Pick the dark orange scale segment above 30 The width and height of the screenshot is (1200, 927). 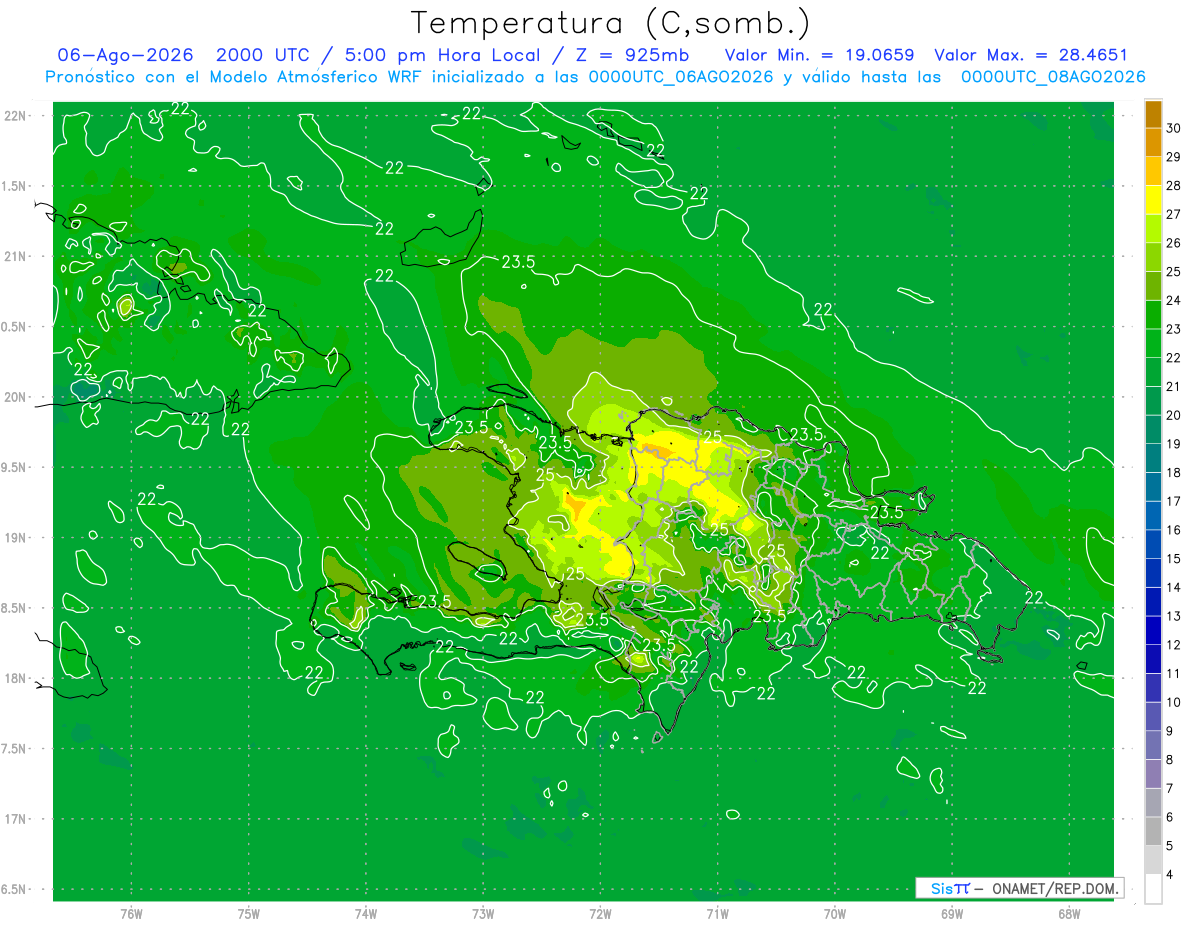(1153, 114)
